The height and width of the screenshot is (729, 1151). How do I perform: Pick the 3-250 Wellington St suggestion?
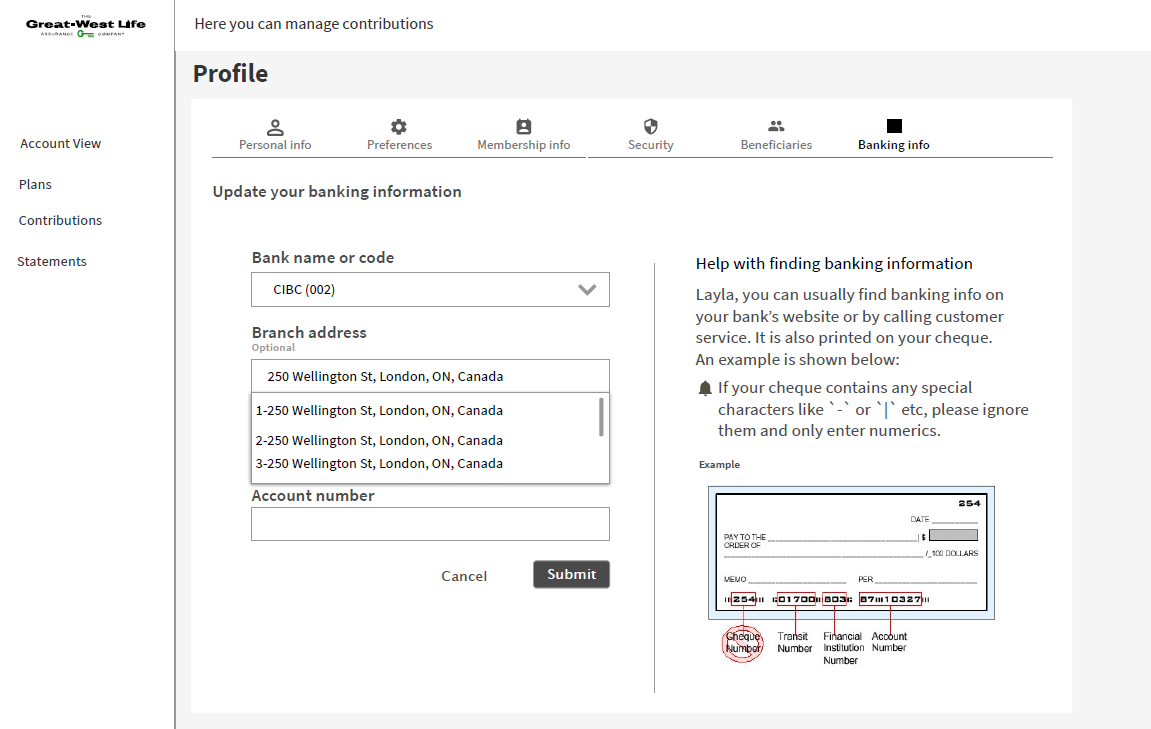coord(379,463)
